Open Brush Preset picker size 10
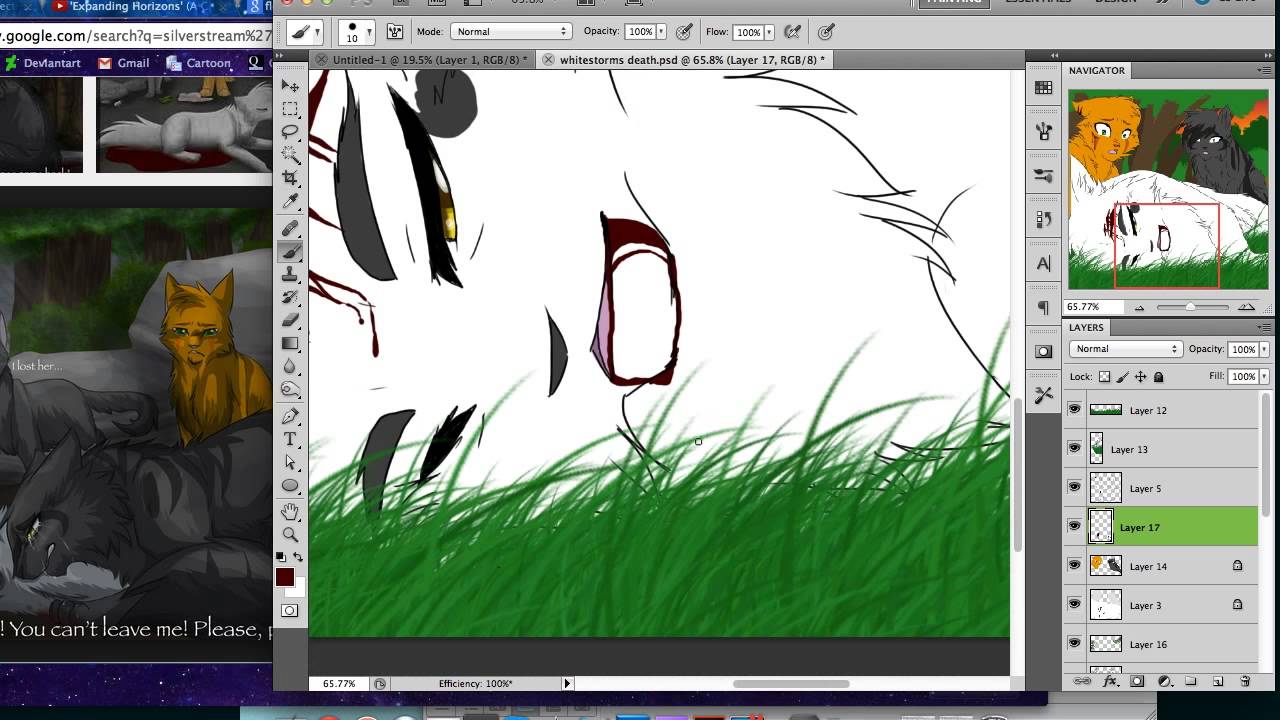 pos(357,32)
